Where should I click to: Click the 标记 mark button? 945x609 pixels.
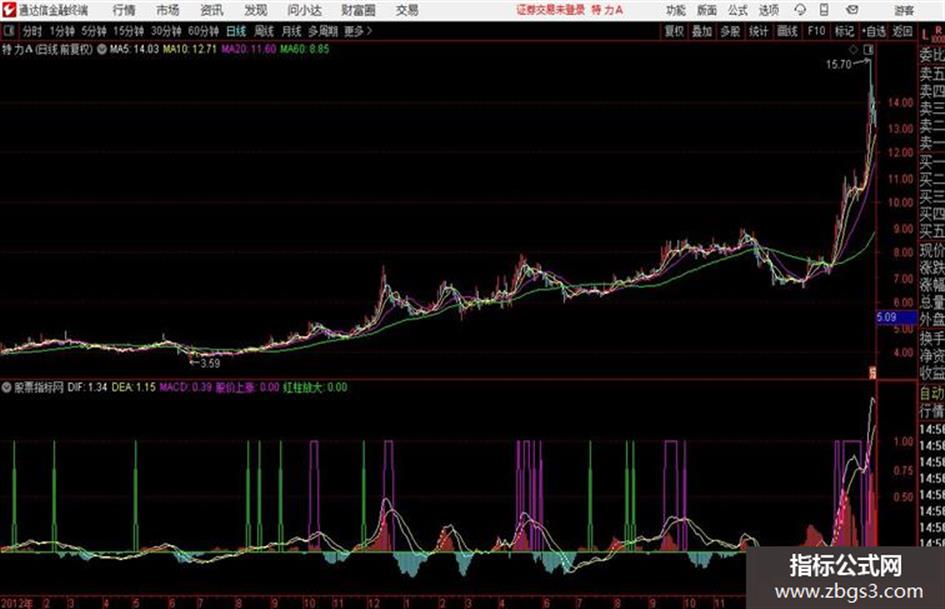(844, 31)
